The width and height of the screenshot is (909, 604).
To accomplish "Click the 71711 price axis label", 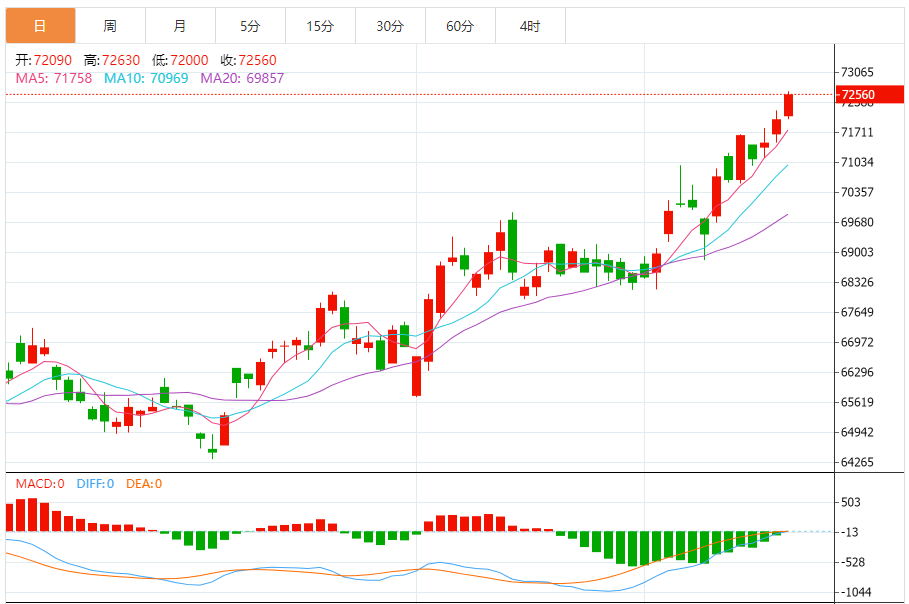I will pos(857,132).
